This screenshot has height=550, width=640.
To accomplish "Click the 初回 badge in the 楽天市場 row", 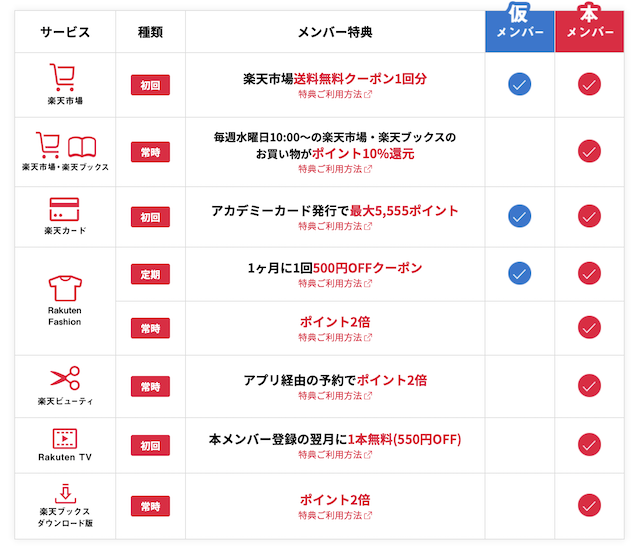I will point(150,85).
